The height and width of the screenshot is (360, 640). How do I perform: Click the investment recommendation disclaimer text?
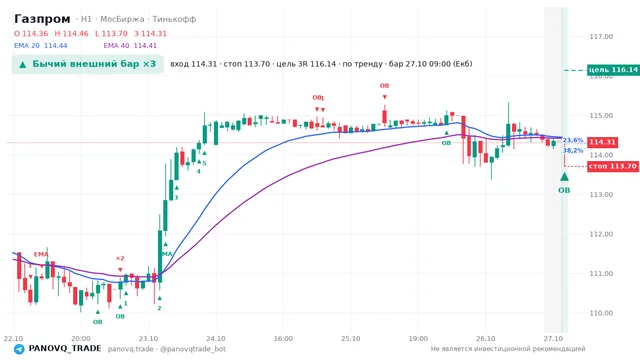coord(508,349)
